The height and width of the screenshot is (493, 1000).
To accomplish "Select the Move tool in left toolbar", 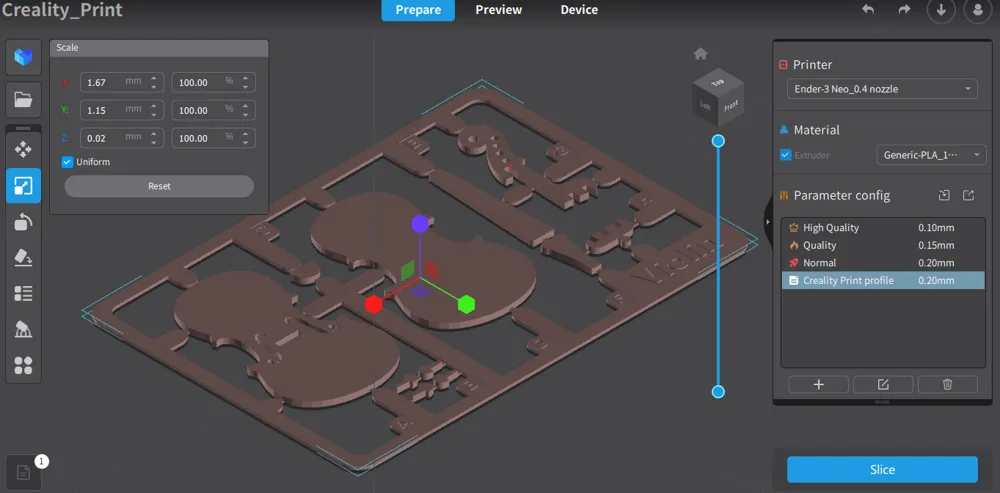I will (23, 149).
